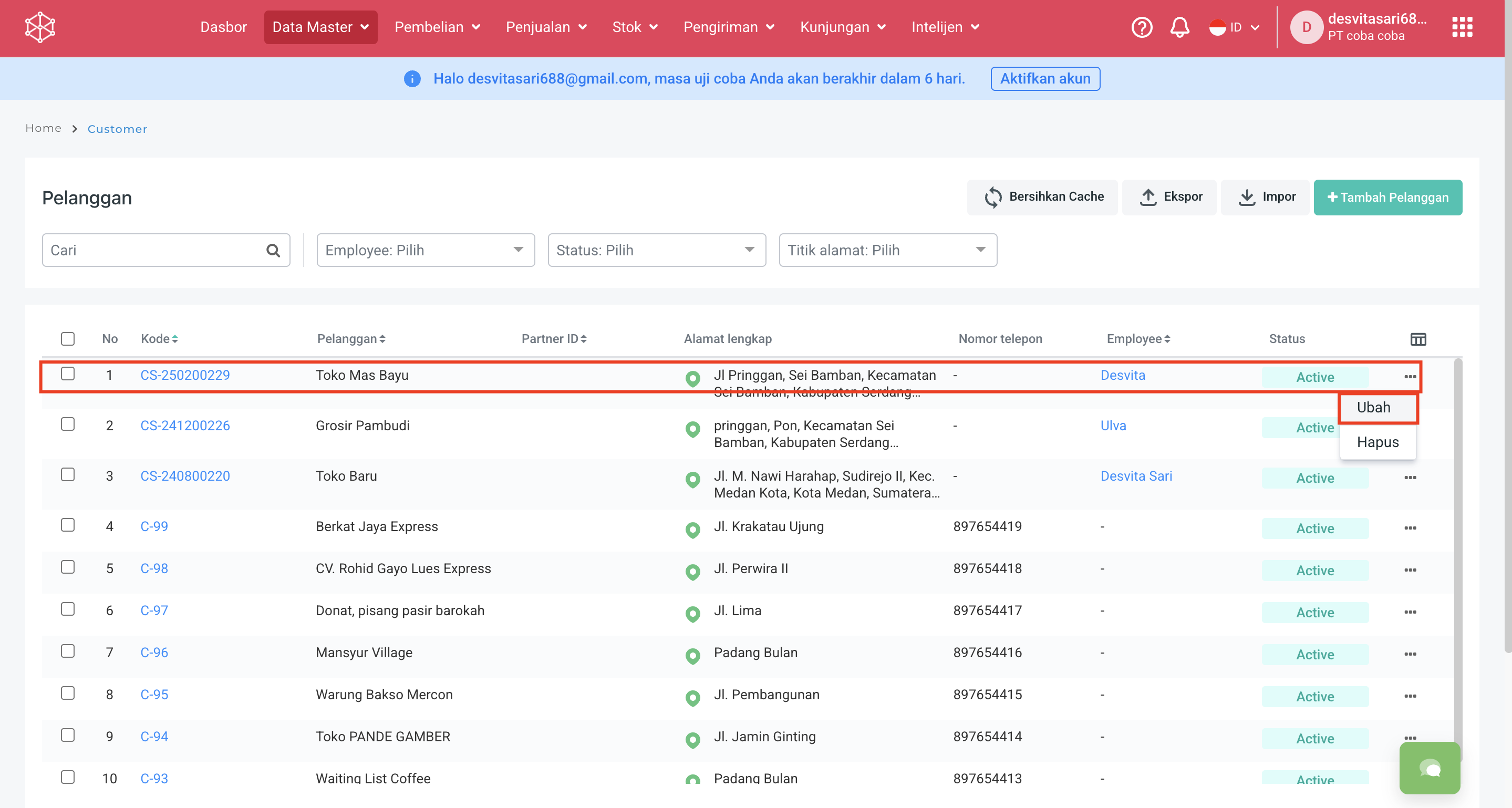Open the Titik alamat filter dropdown
Screen dimensions: 1512x808
point(887,251)
